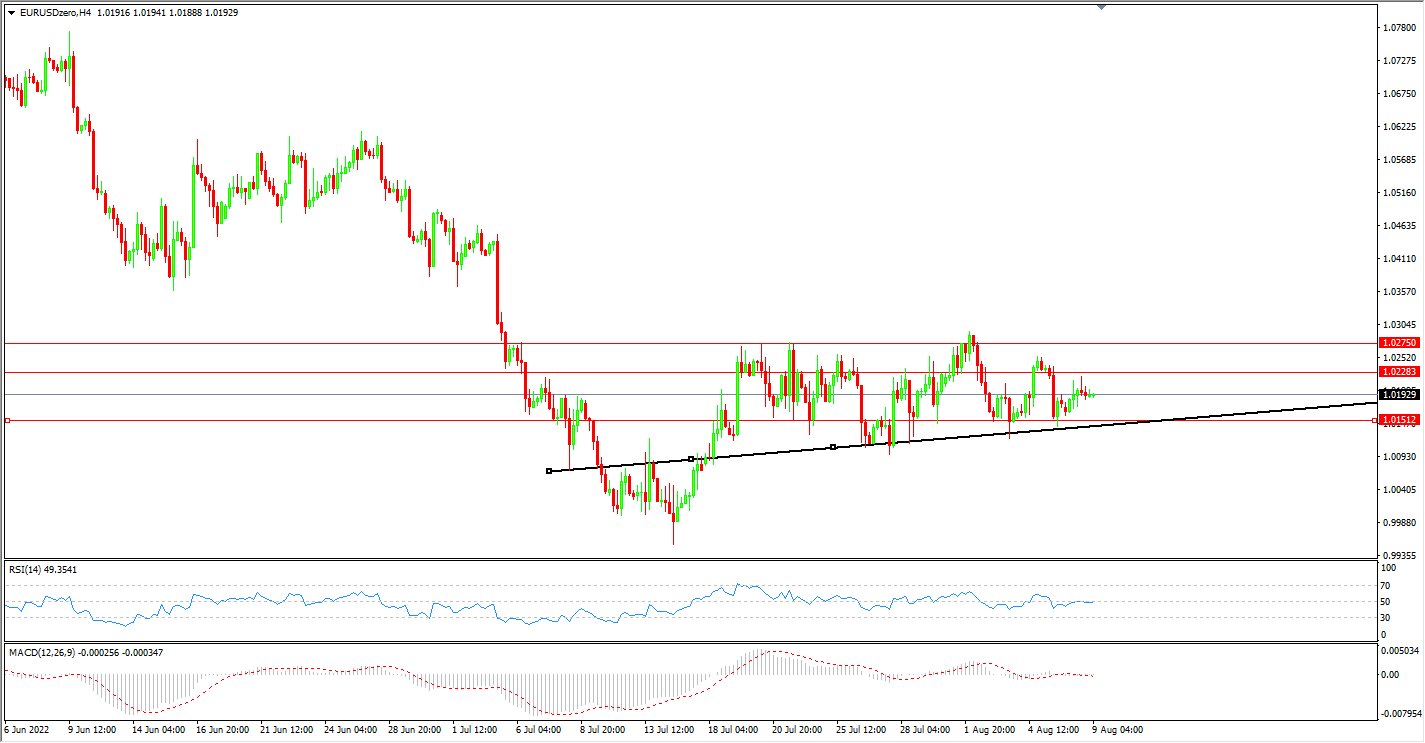
Task: Click the RSI scale value 100
Action: (1389, 570)
